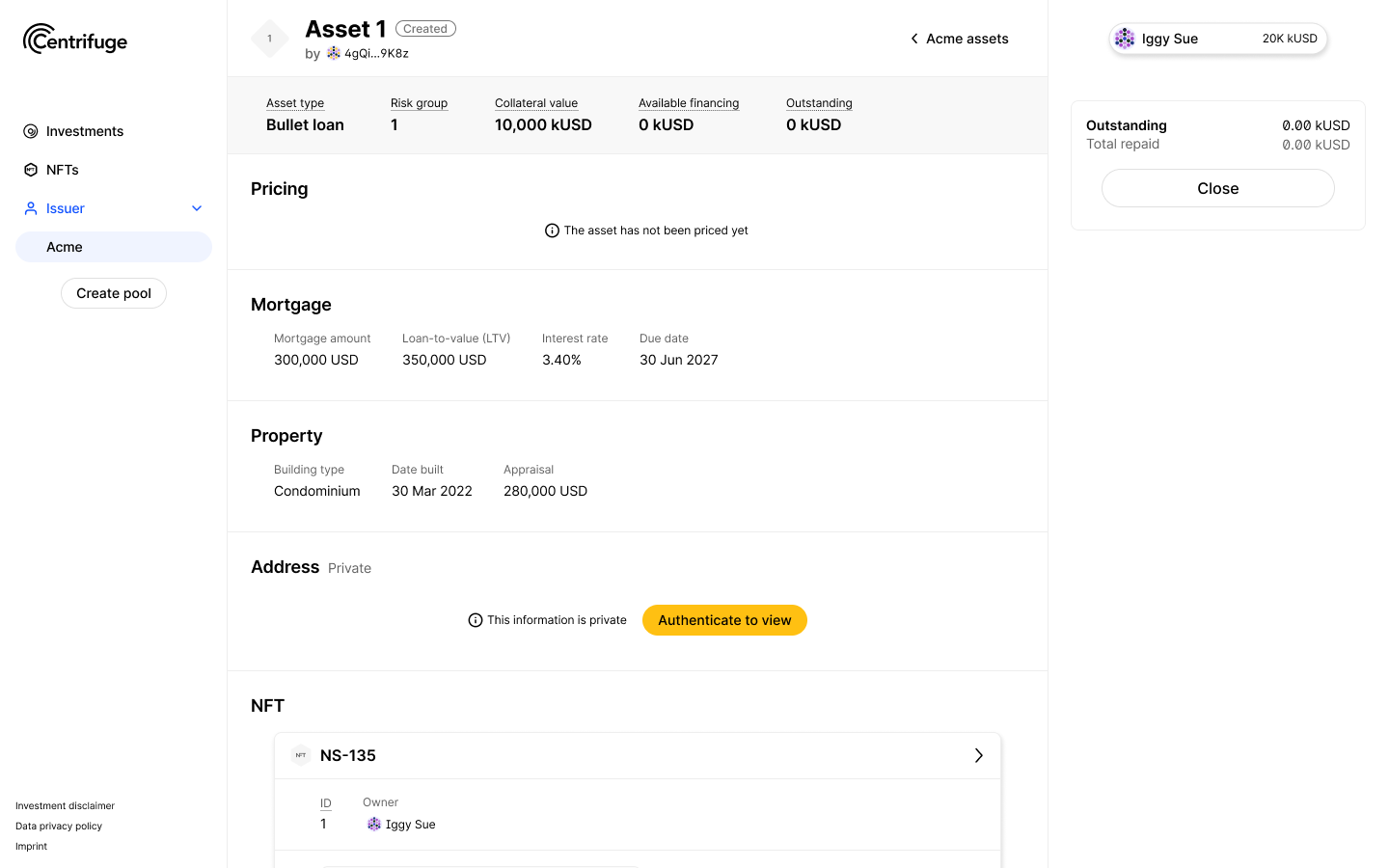Click the Create pool button
The height and width of the screenshot is (868, 1389).
(114, 293)
